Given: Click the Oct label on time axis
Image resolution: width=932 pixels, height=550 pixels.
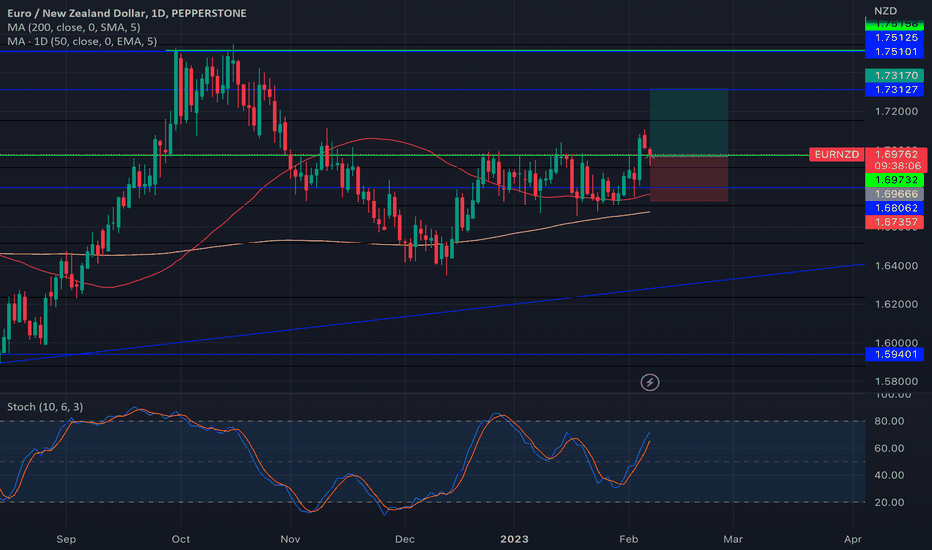Looking at the screenshot, I should pyautogui.click(x=181, y=539).
